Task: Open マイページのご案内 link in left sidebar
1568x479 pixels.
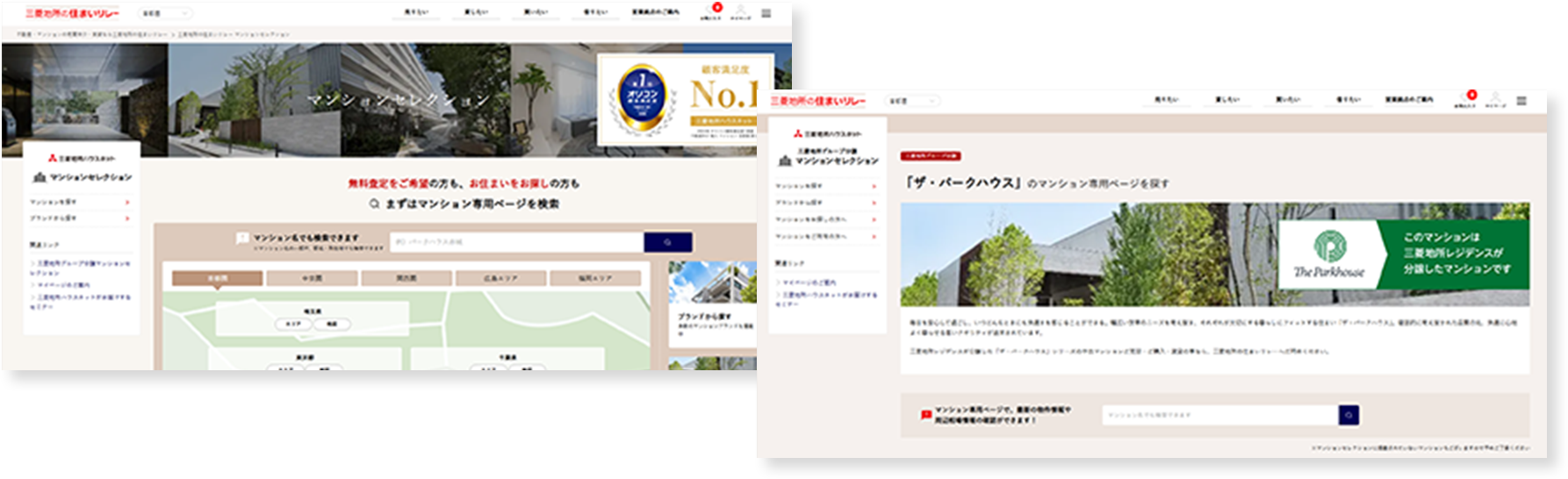Action: (63, 285)
